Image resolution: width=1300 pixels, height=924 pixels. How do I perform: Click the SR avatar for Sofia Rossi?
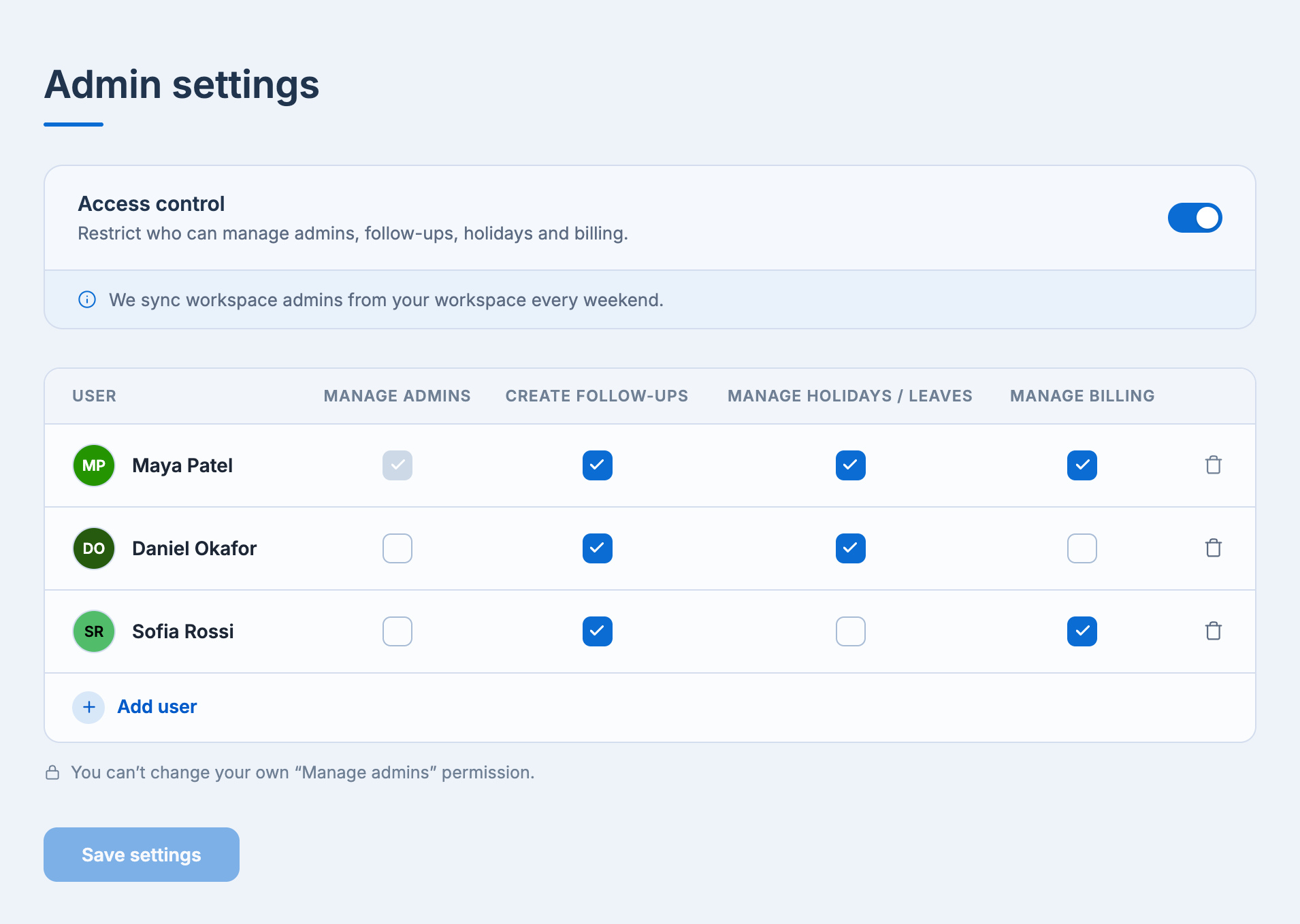click(x=94, y=631)
